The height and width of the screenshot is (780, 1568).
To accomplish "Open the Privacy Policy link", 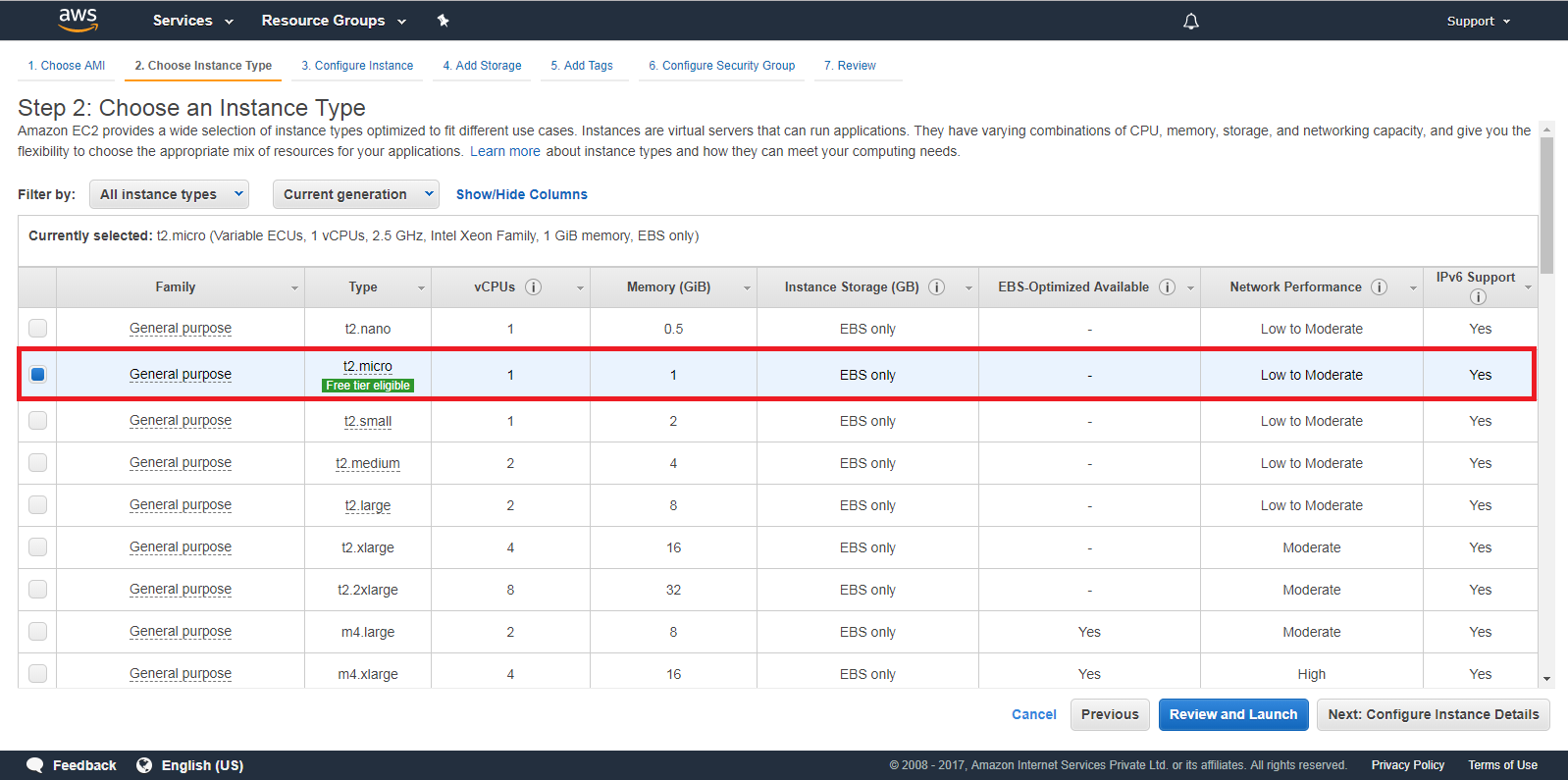I will (x=1408, y=765).
